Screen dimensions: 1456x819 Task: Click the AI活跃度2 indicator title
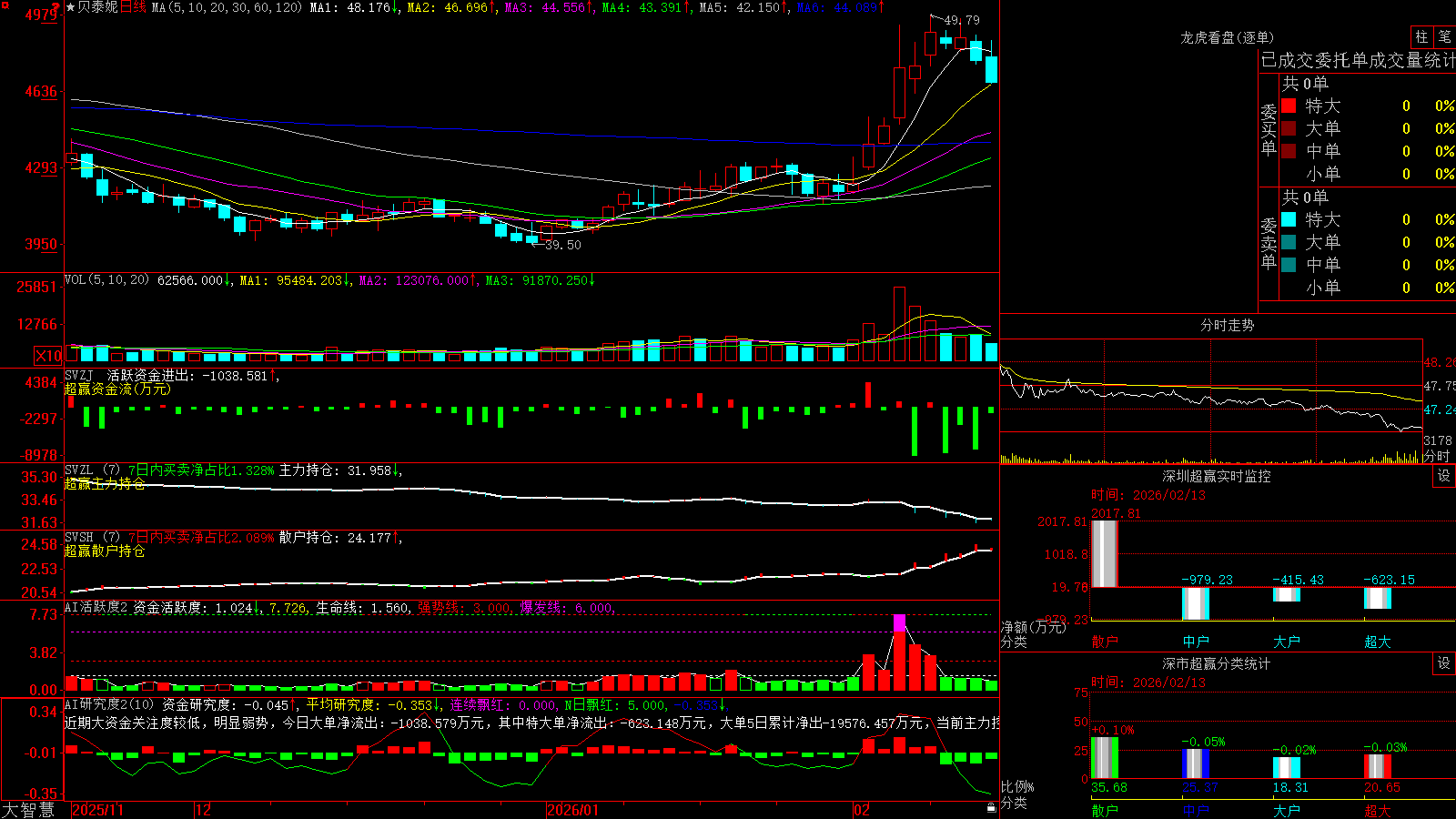96,607
